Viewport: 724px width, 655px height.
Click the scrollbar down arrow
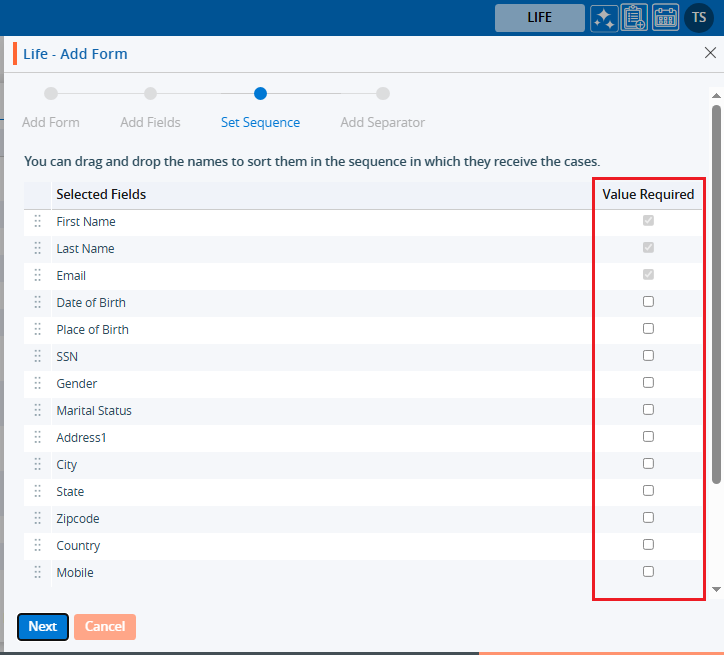(x=716, y=590)
